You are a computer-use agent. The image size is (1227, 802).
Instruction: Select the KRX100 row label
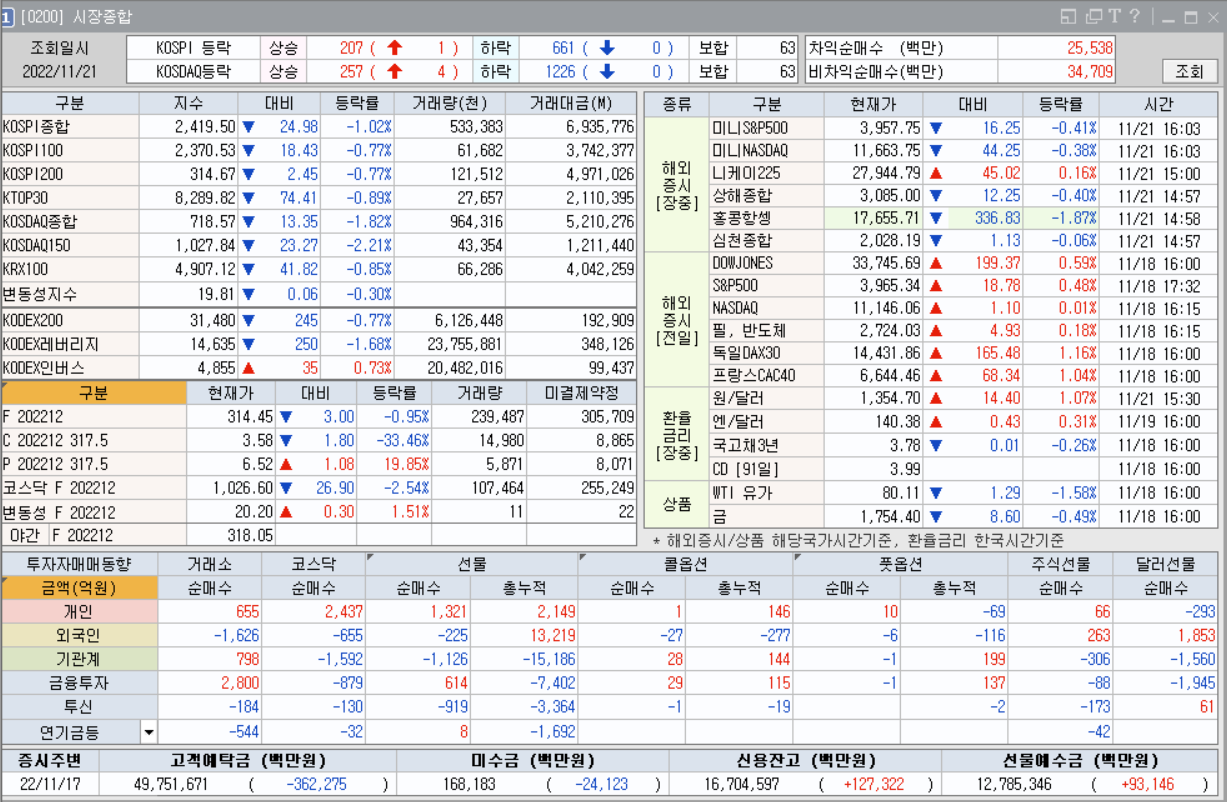[x=70, y=269]
